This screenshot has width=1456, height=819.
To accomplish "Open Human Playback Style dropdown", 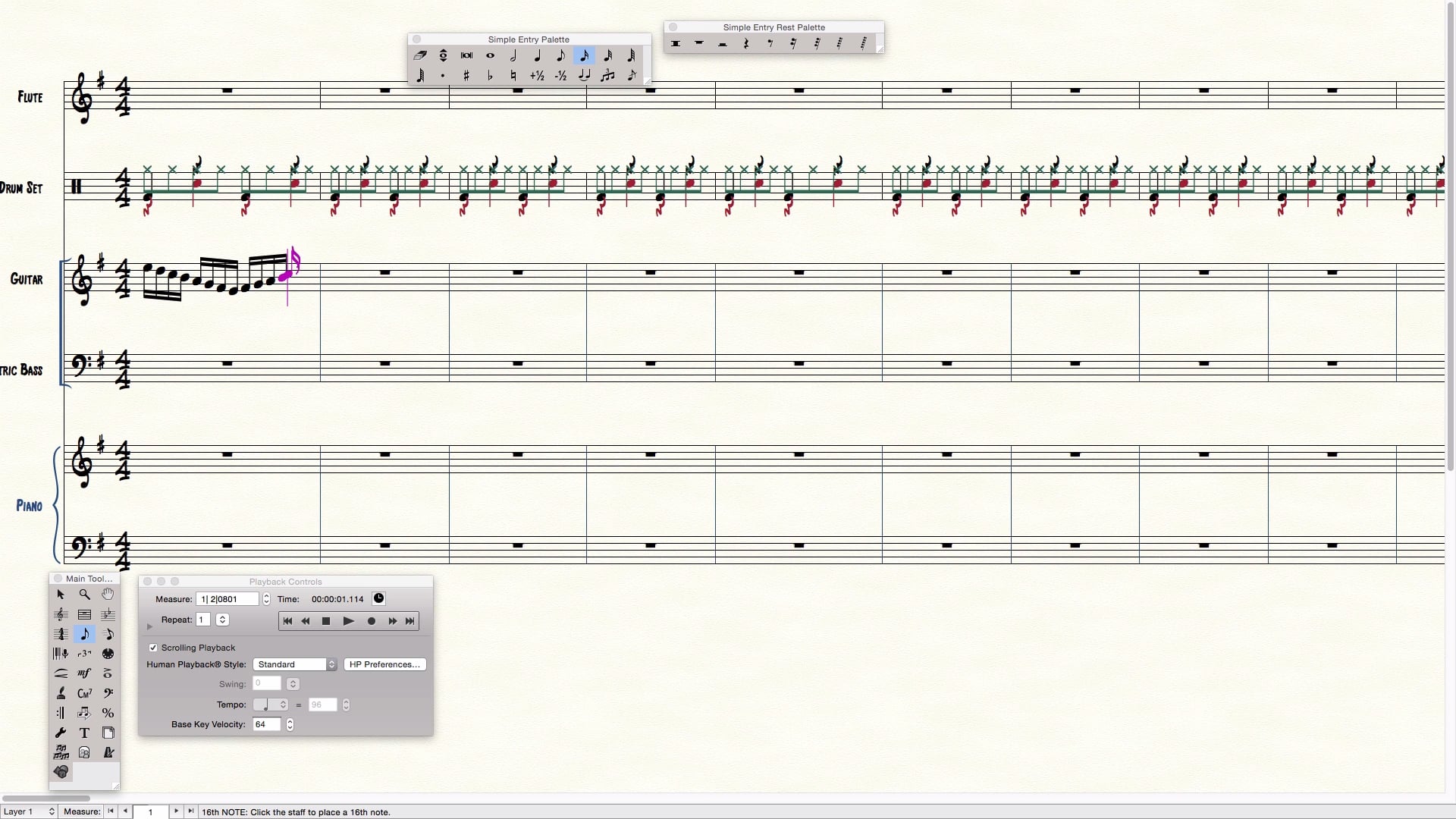I will (x=295, y=664).
